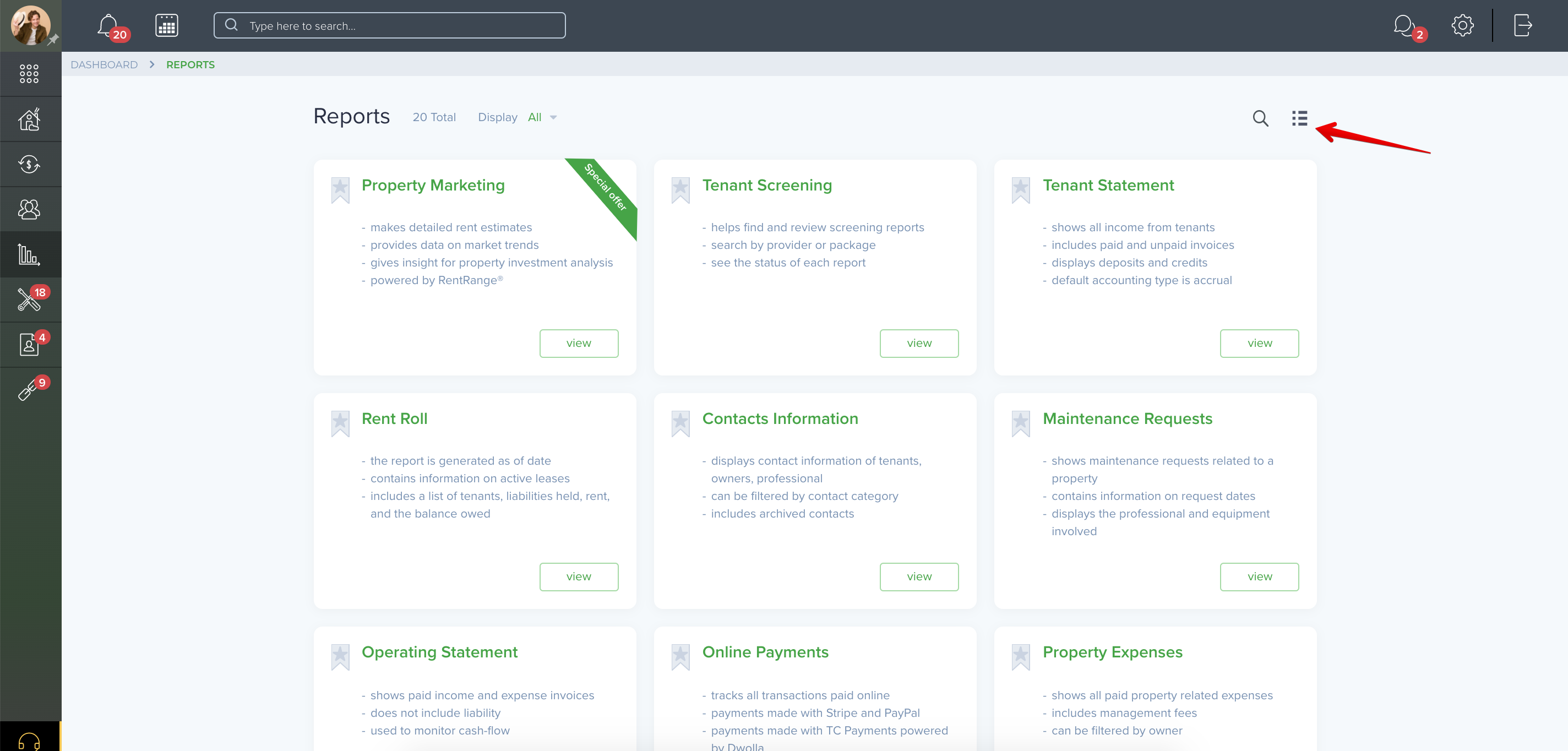Open the contacts people sidebar icon
Image resolution: width=1568 pixels, height=751 pixels.
[29, 209]
